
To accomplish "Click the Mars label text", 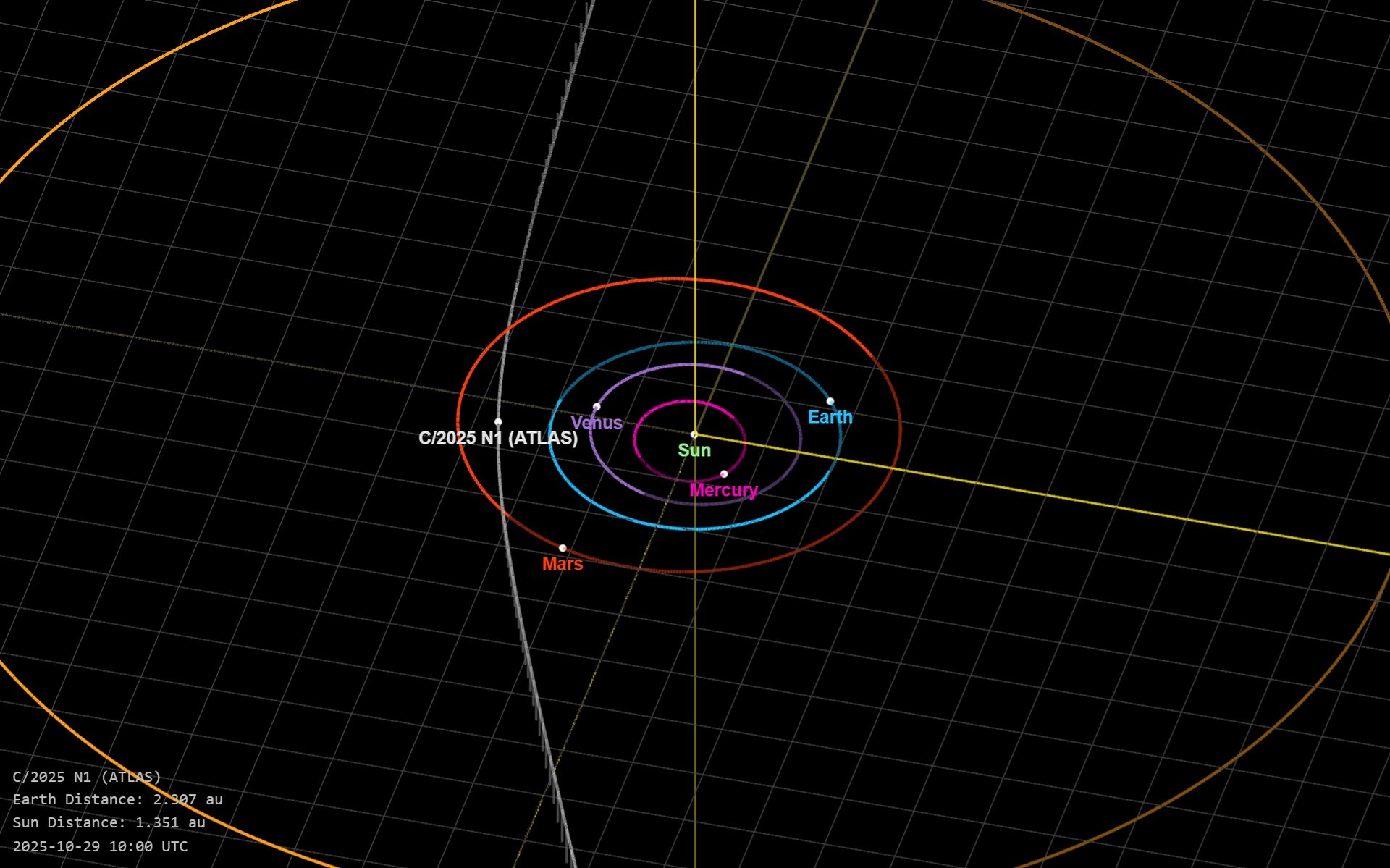I will pos(563,564).
